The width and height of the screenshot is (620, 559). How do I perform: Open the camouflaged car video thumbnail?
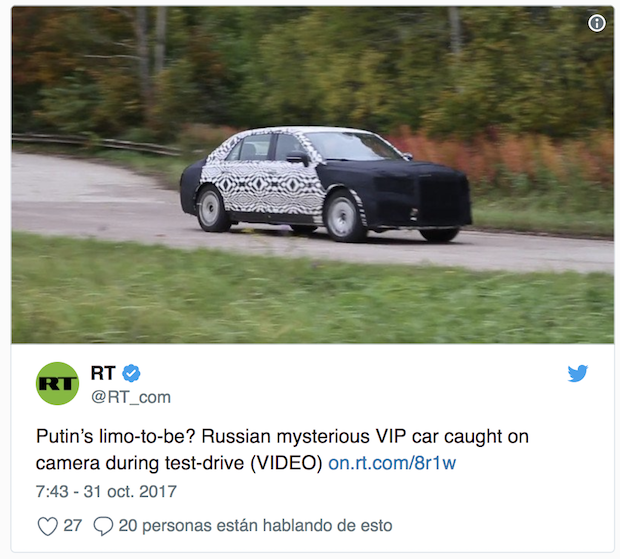click(312, 175)
